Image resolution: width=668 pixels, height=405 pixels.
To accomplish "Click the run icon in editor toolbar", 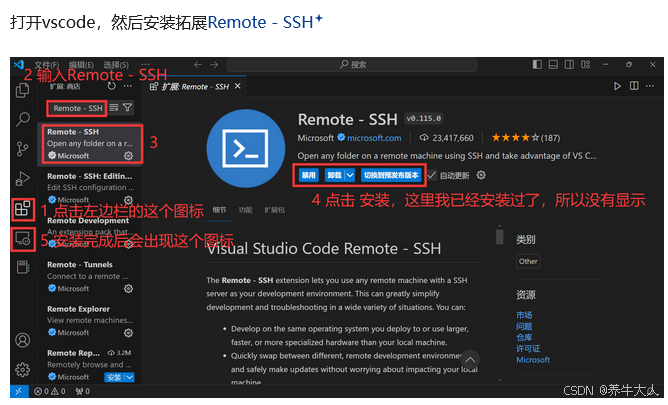I will click(617, 86).
